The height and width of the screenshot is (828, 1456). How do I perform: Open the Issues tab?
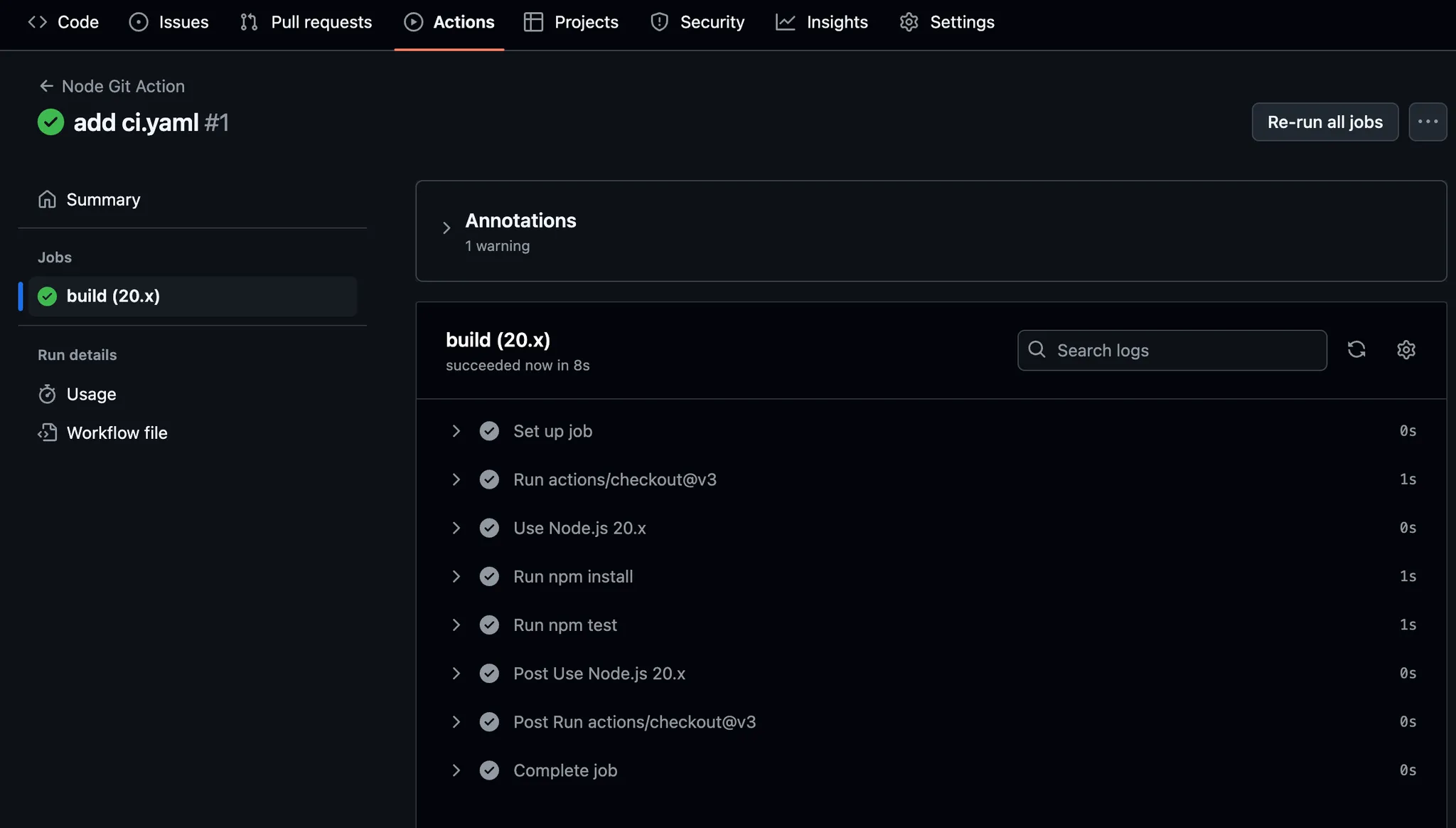[x=168, y=22]
